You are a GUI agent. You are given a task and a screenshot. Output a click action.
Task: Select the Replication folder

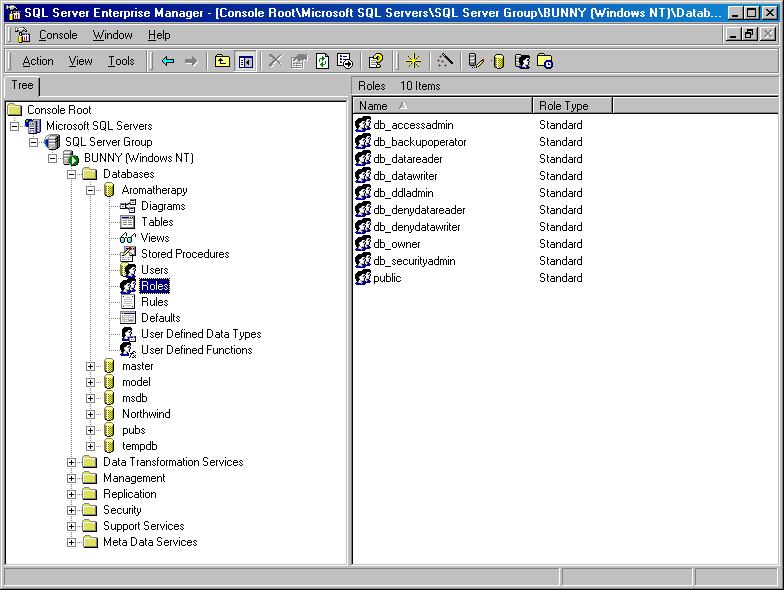(130, 494)
